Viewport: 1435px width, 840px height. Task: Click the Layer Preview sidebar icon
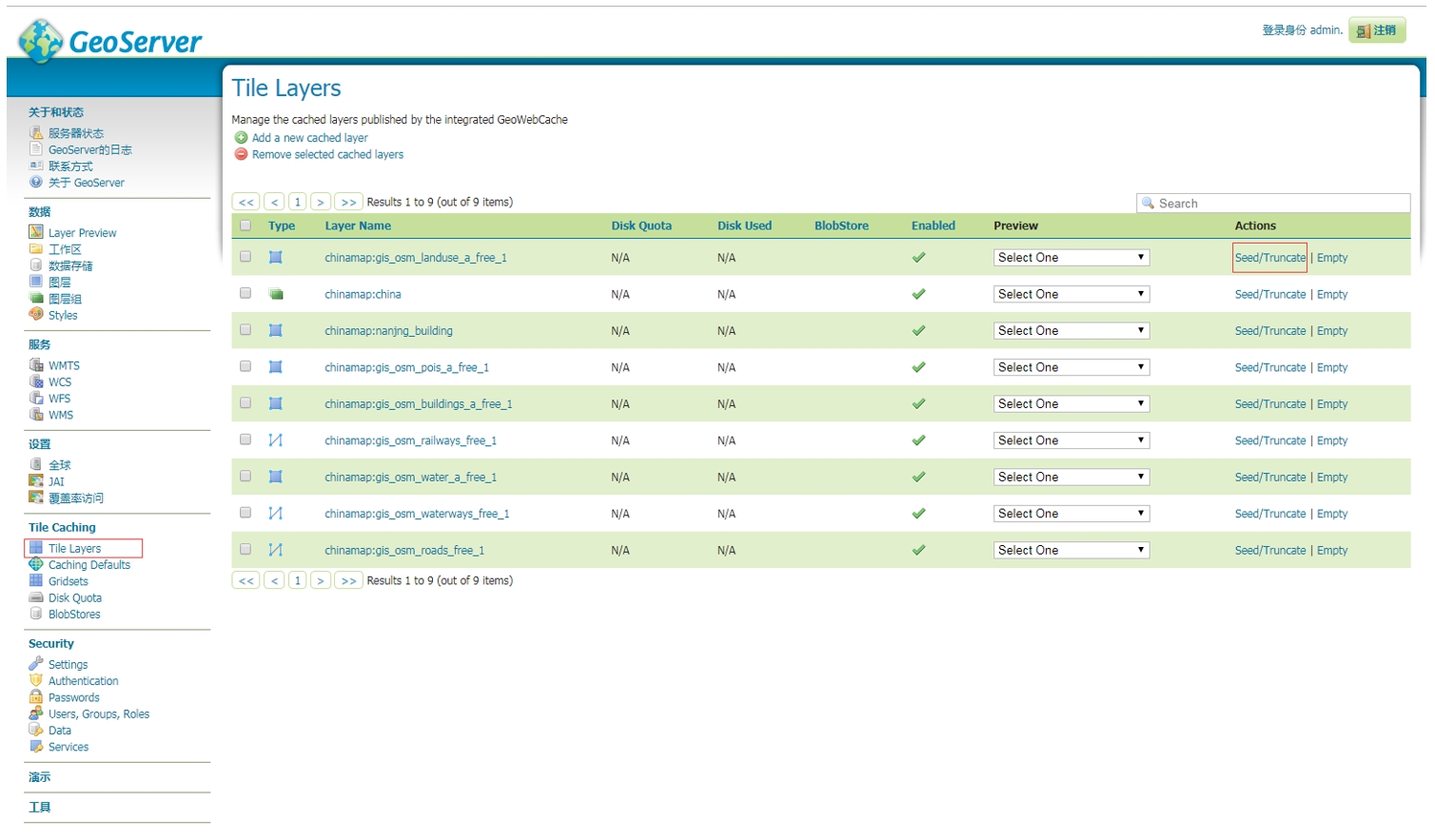36,232
